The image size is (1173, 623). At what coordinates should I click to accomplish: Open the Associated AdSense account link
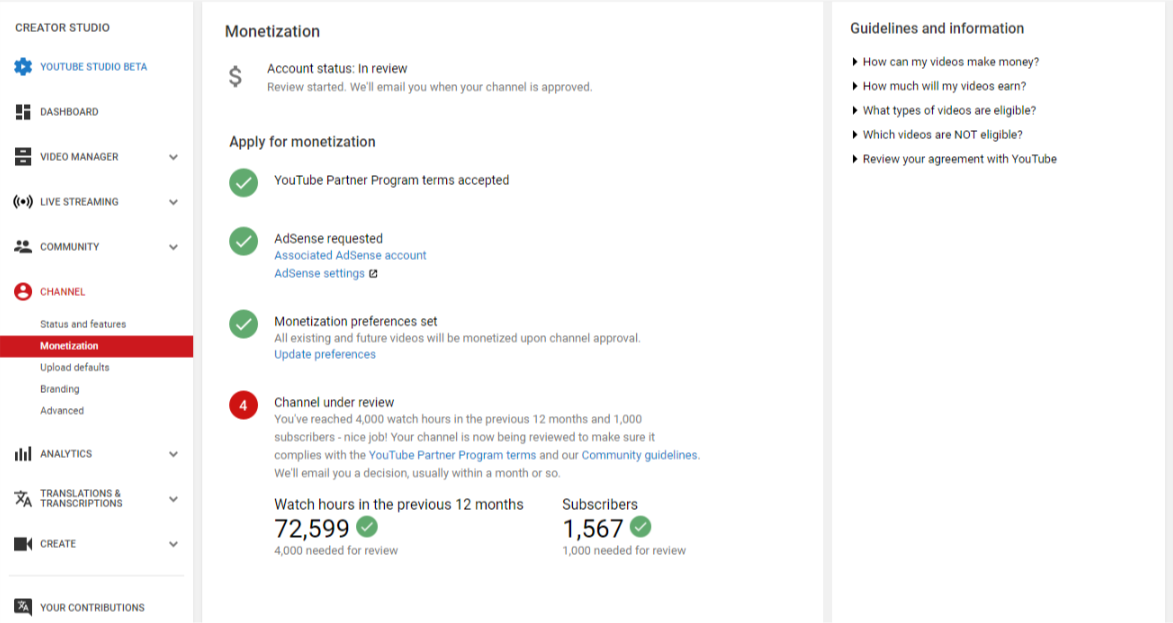coord(350,255)
